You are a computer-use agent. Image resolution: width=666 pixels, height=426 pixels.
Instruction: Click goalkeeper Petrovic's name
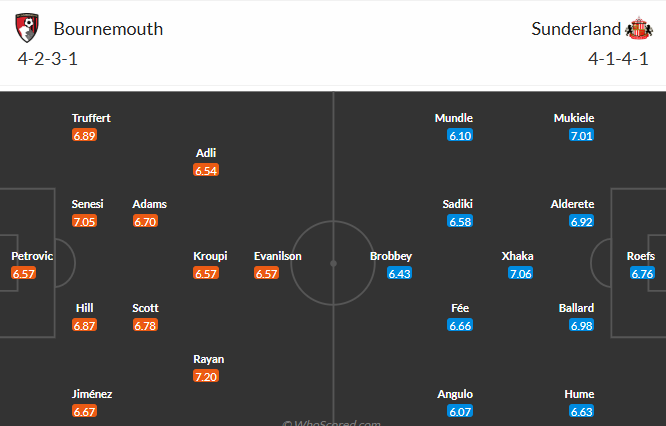[x=32, y=256]
